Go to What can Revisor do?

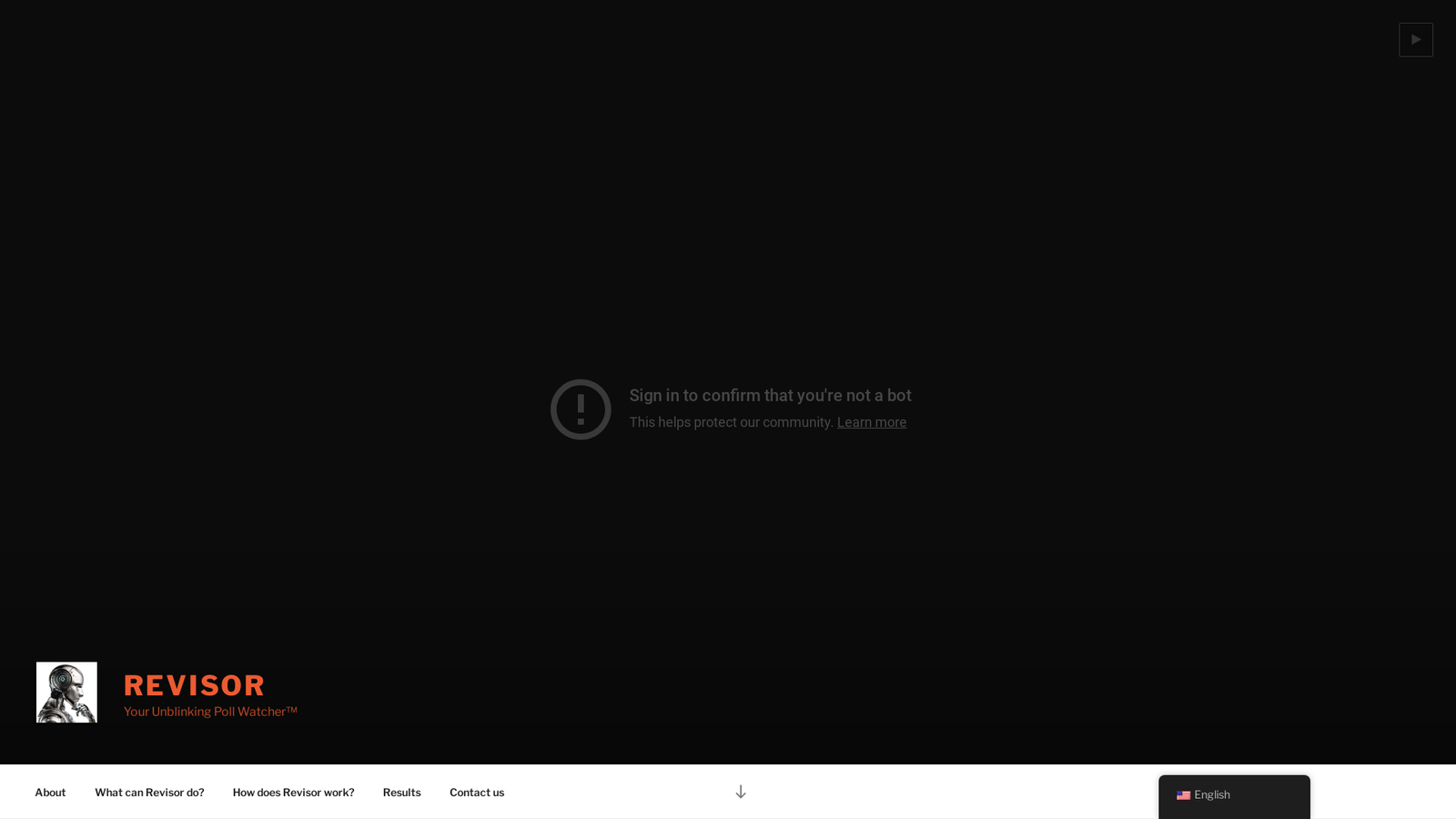(149, 793)
